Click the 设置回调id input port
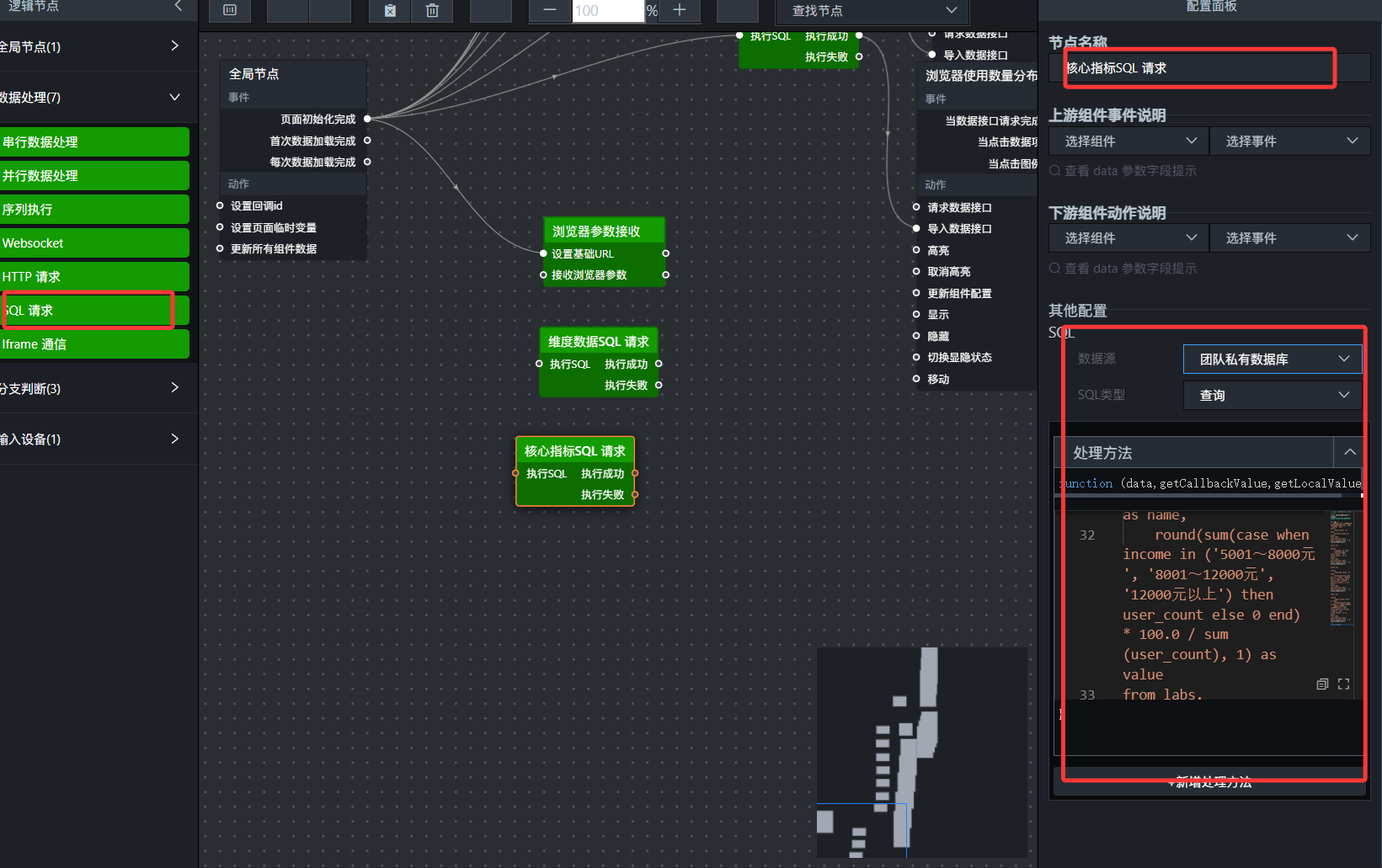The height and width of the screenshot is (868, 1382). pos(220,205)
